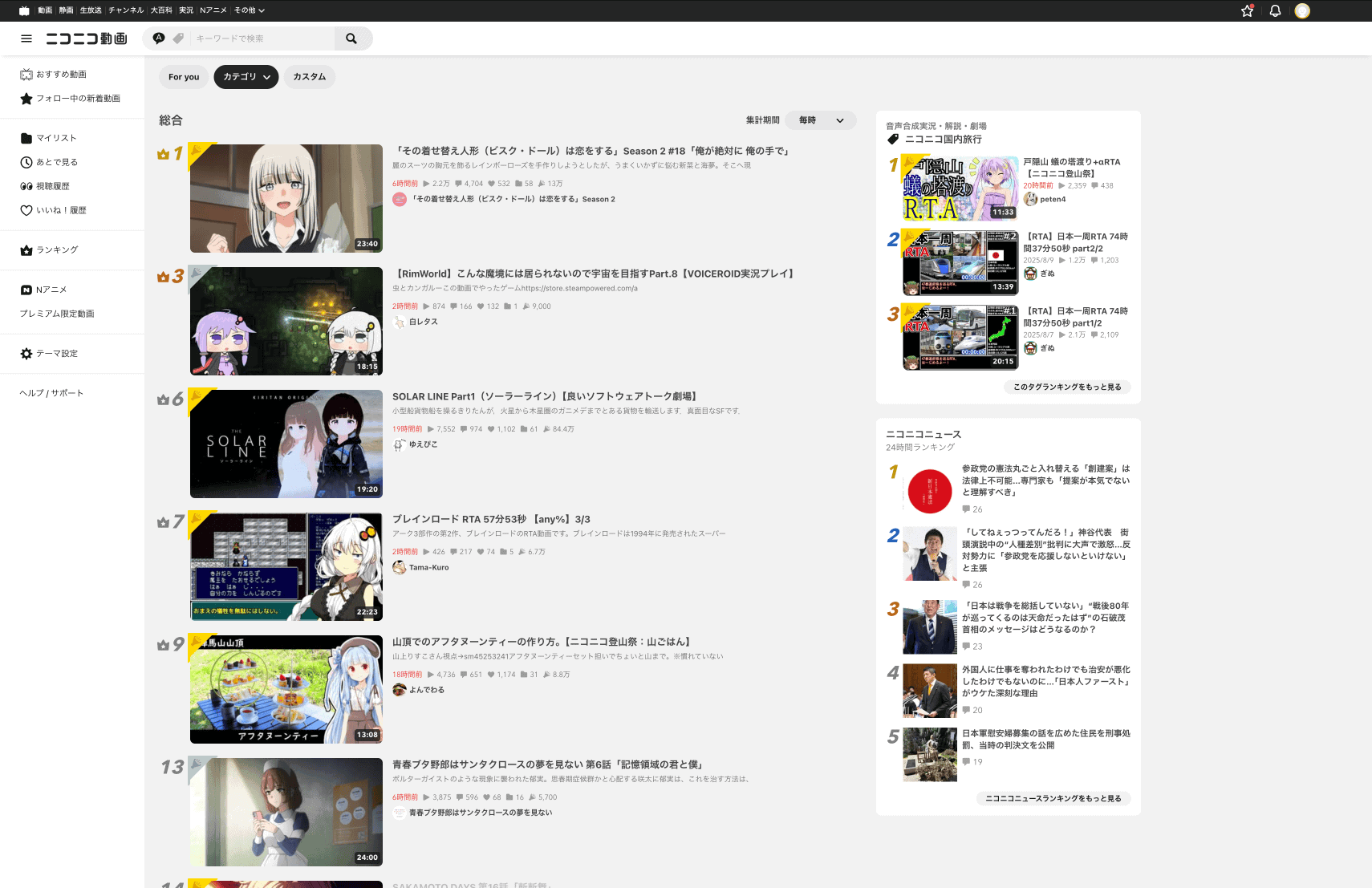Open 日本一周RTA part1/2 thumbnail
Viewport: 1372px width, 888px height.
960,338
